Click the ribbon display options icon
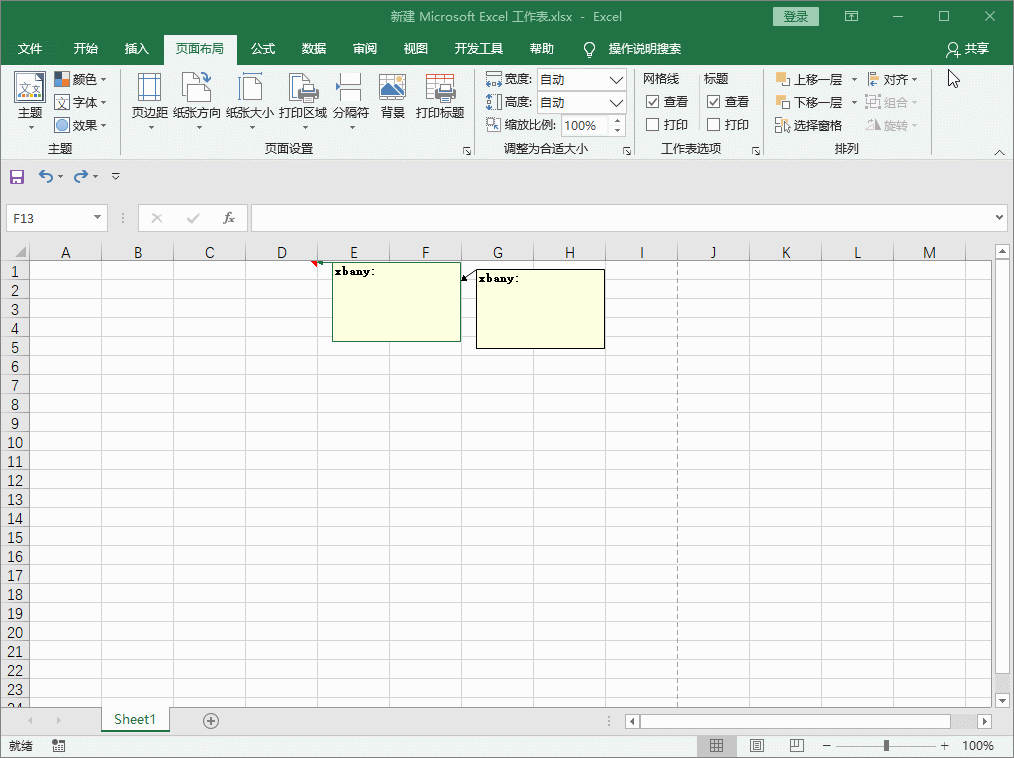Image resolution: width=1014 pixels, height=758 pixels. tap(852, 16)
